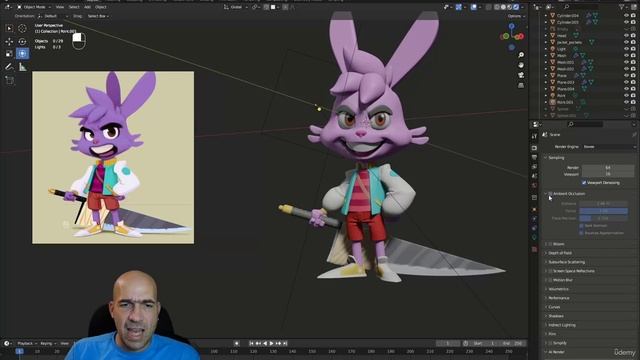Screen dimensions: 640x360
Task: Open the viewport View menu
Action: point(60,7)
